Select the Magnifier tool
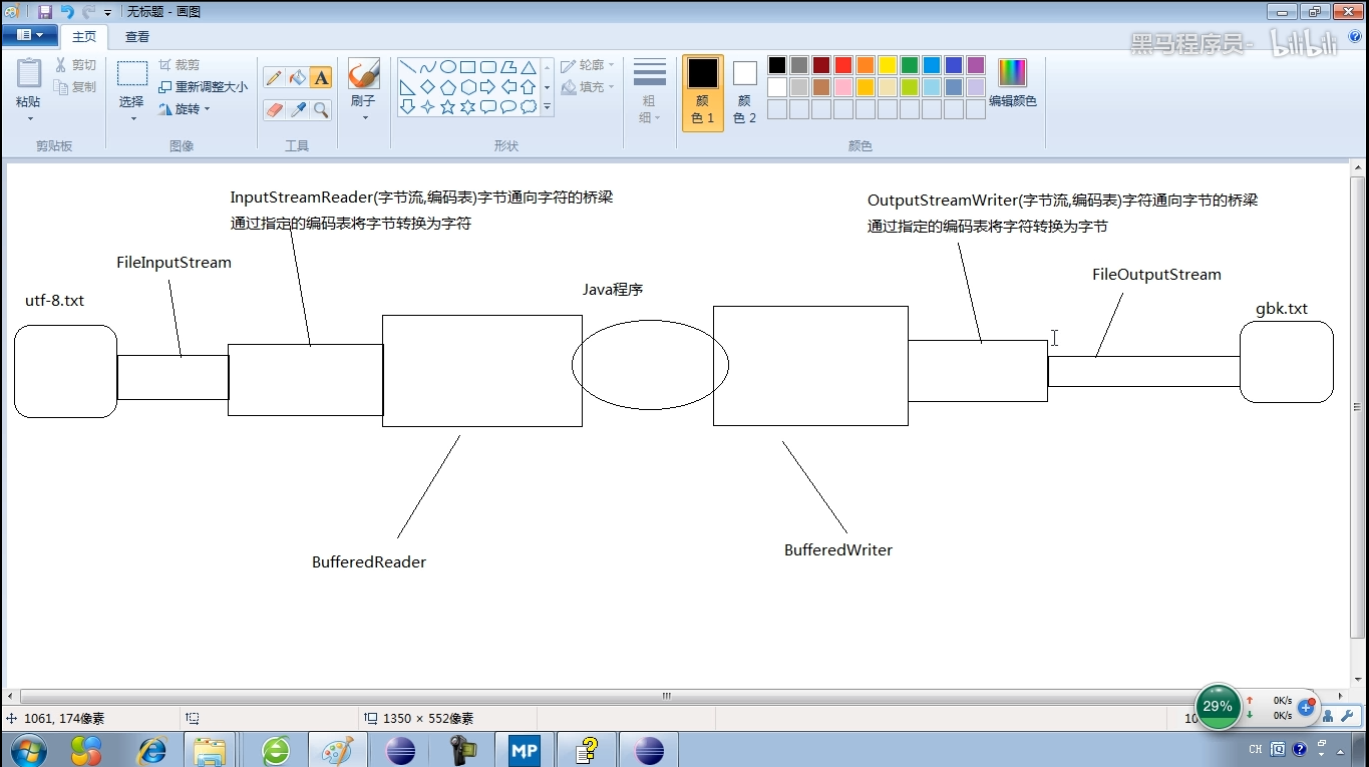Viewport: 1369px width, 767px height. coord(321,110)
